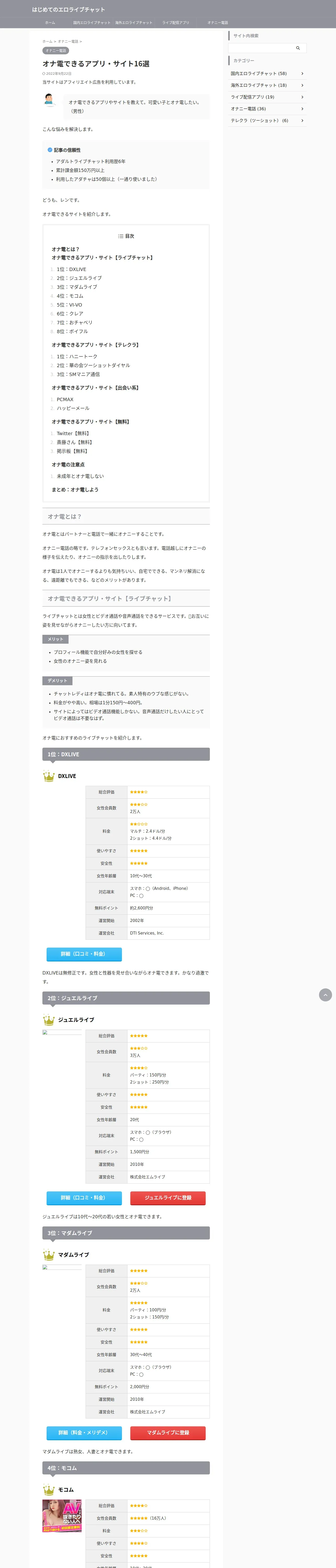The image size is (336, 1568).
Task: Click the table of contents list icon by 目次
Action: click(x=121, y=236)
